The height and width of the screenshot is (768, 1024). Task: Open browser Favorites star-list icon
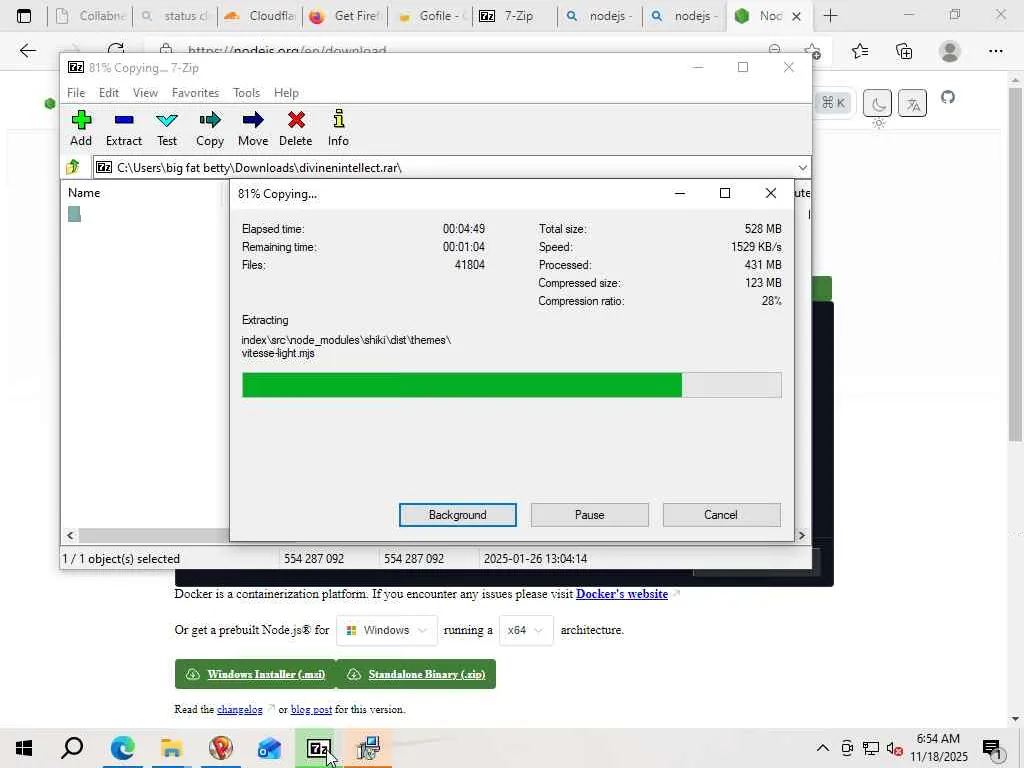tap(860, 51)
